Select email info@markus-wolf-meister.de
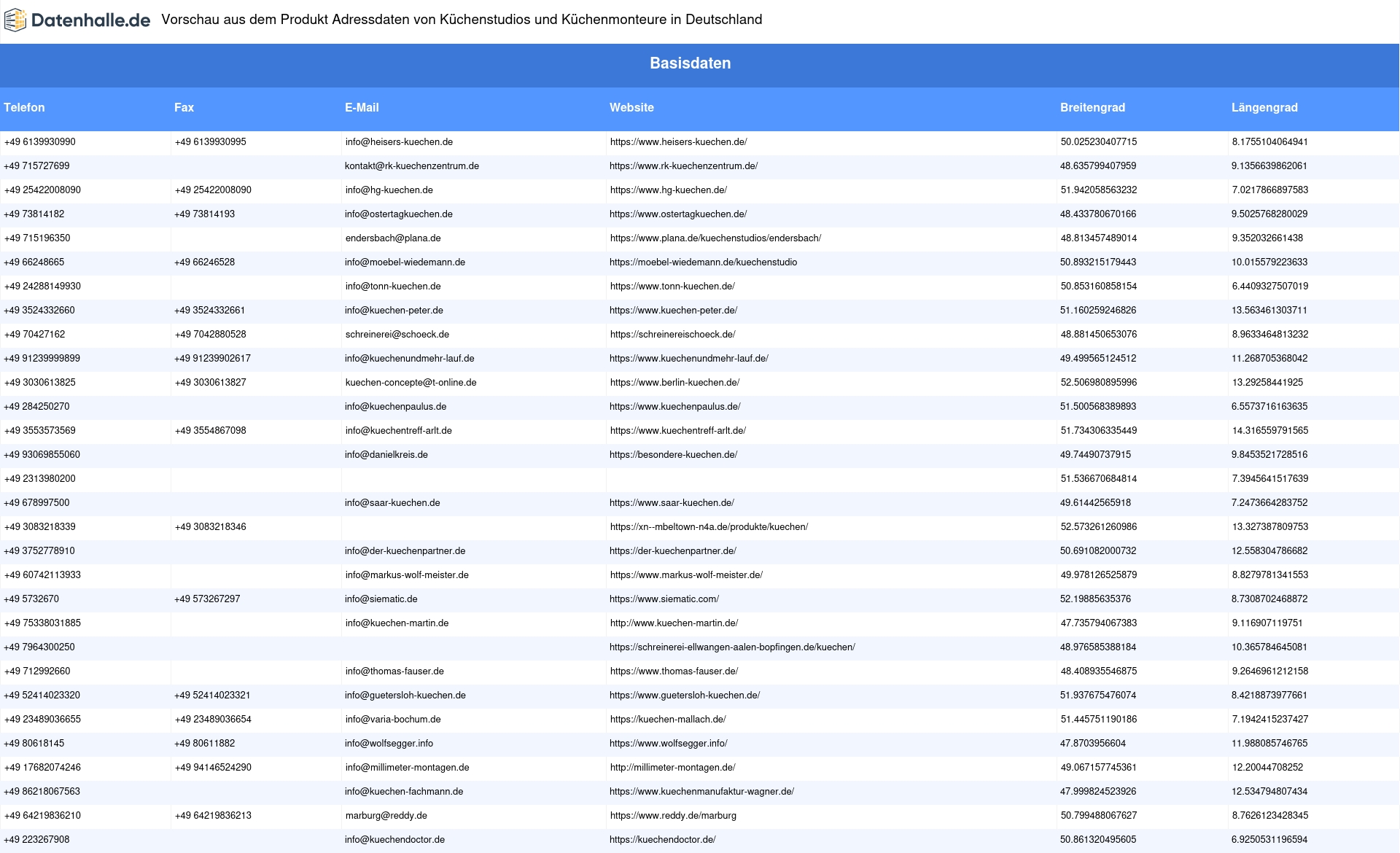Viewport: 1400px width, 853px height. pyautogui.click(x=407, y=575)
